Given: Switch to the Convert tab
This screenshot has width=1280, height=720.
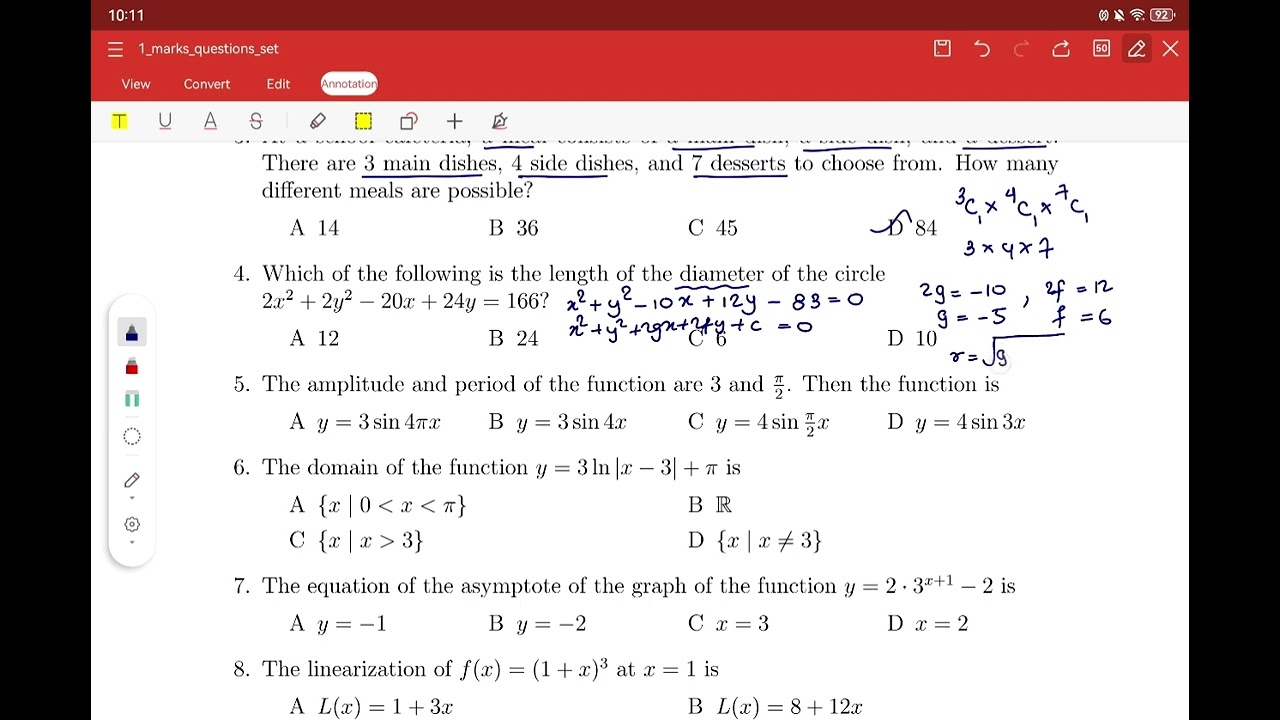Looking at the screenshot, I should tap(207, 84).
